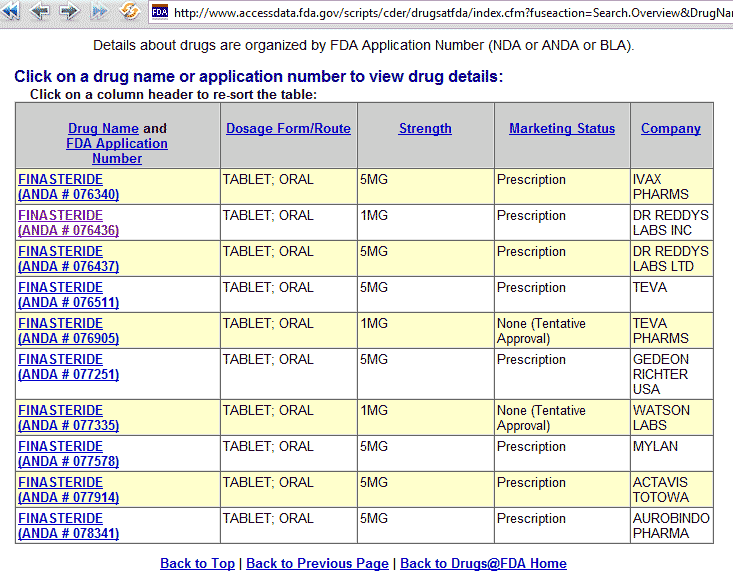
Task: Click Tentative Approval status for ANDA 077335
Action: (x=541, y=417)
